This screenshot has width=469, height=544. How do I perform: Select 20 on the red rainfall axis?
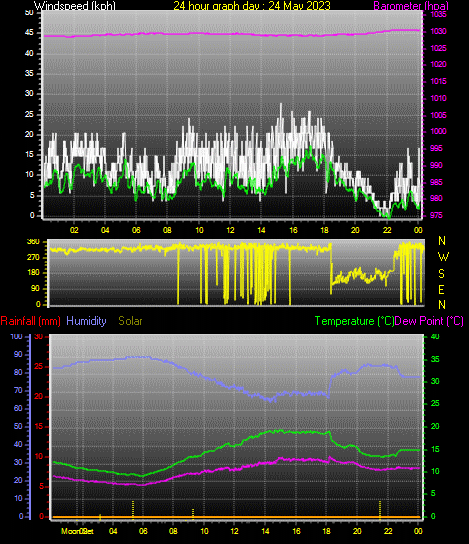tap(39, 397)
